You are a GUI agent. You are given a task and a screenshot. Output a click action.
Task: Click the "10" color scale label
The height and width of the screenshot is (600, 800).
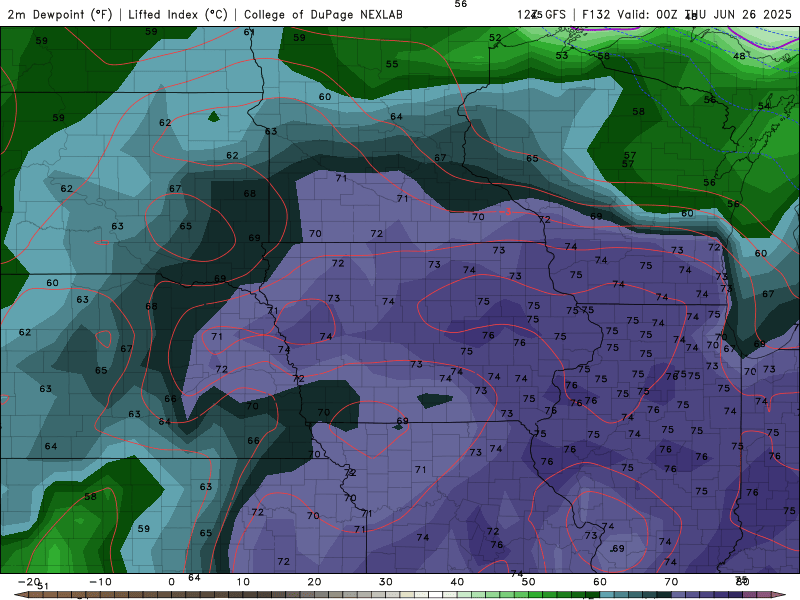[243, 582]
